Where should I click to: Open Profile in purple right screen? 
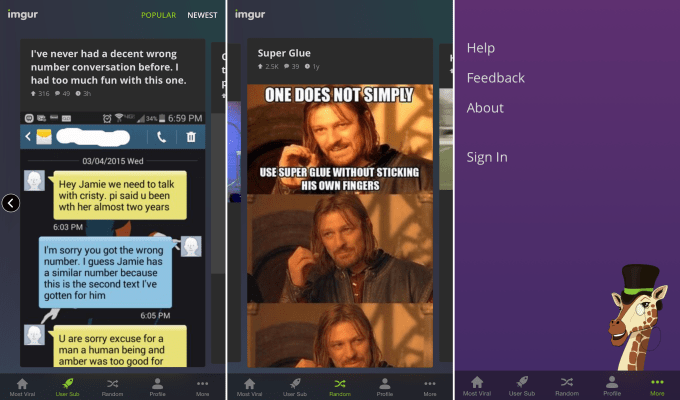[x=612, y=386]
